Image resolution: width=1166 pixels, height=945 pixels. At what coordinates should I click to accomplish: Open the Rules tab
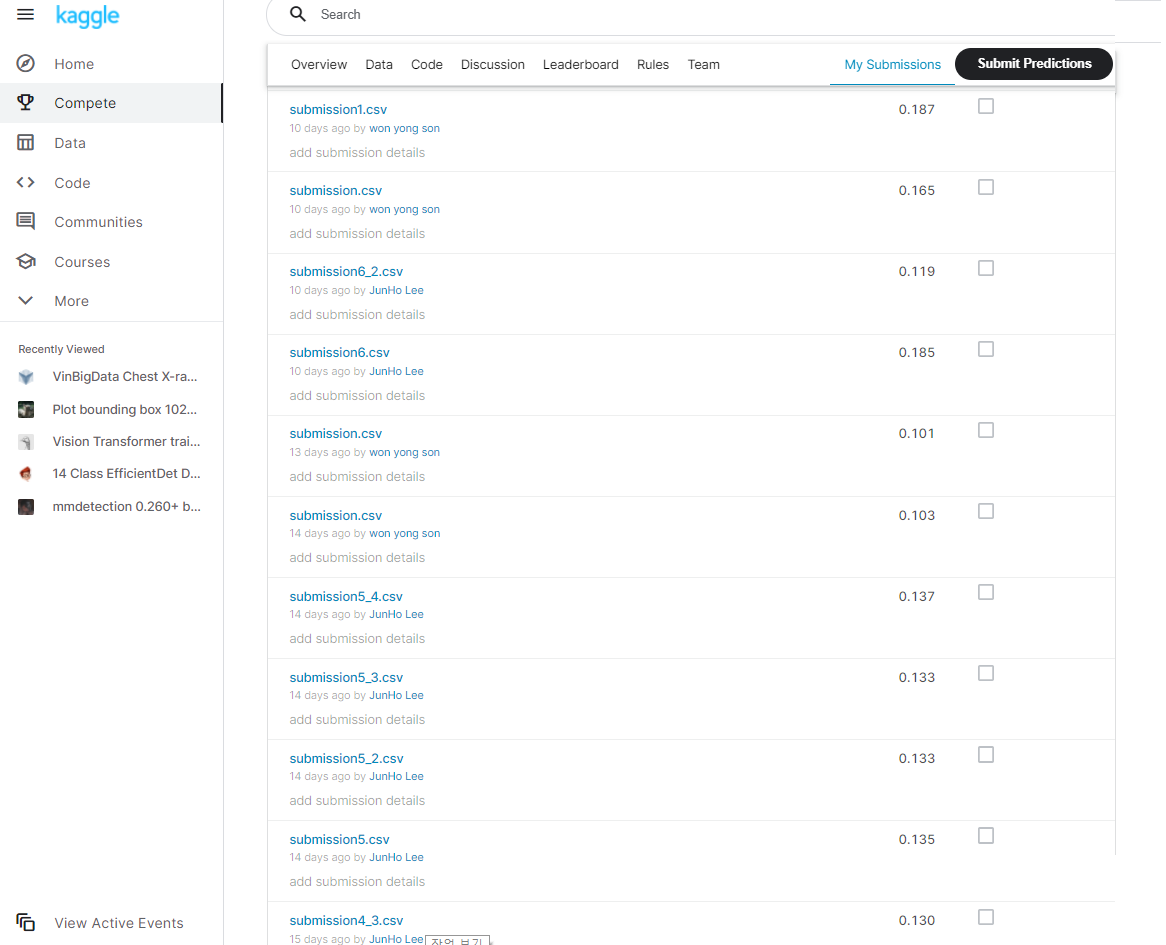[653, 64]
